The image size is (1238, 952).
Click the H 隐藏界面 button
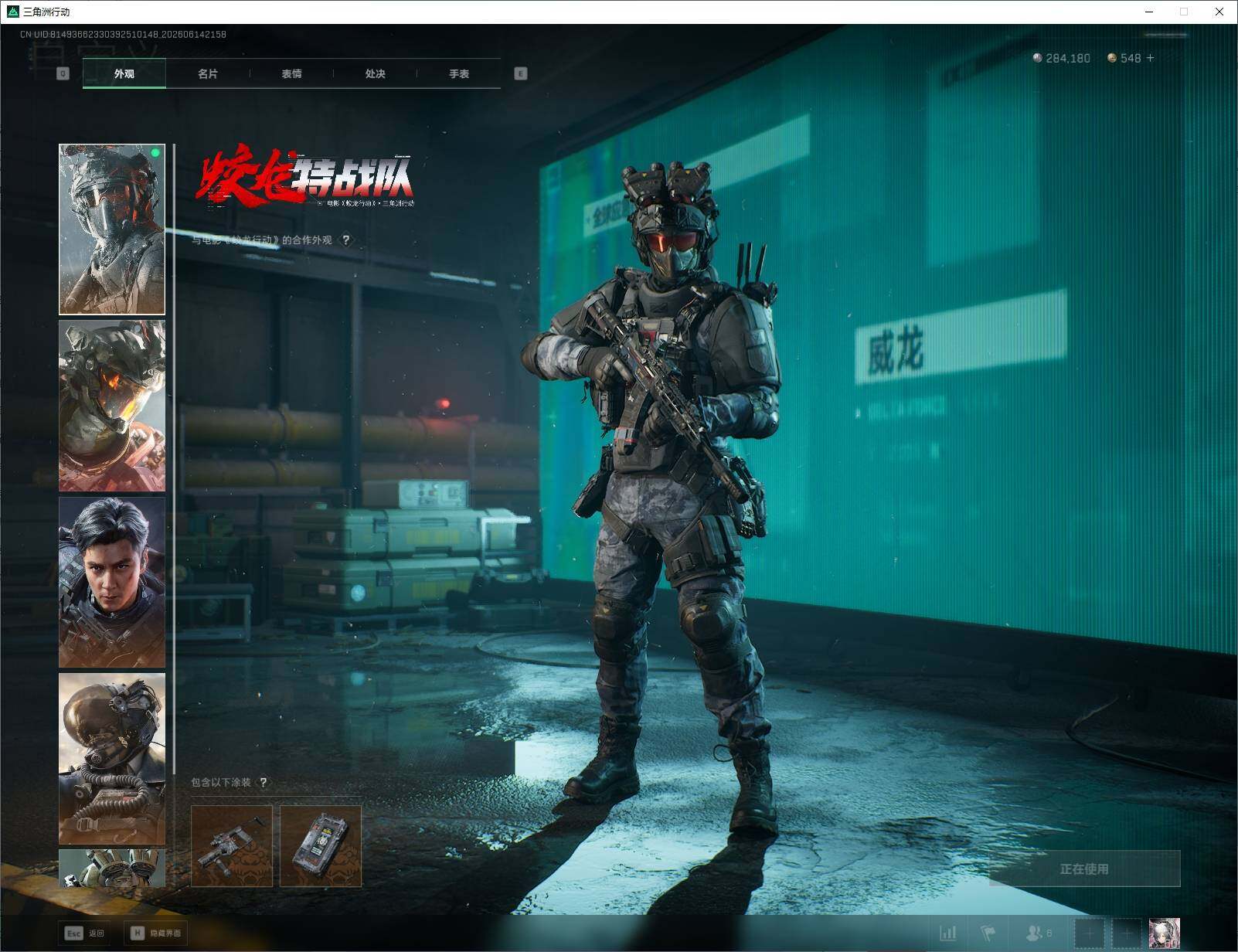tap(155, 933)
